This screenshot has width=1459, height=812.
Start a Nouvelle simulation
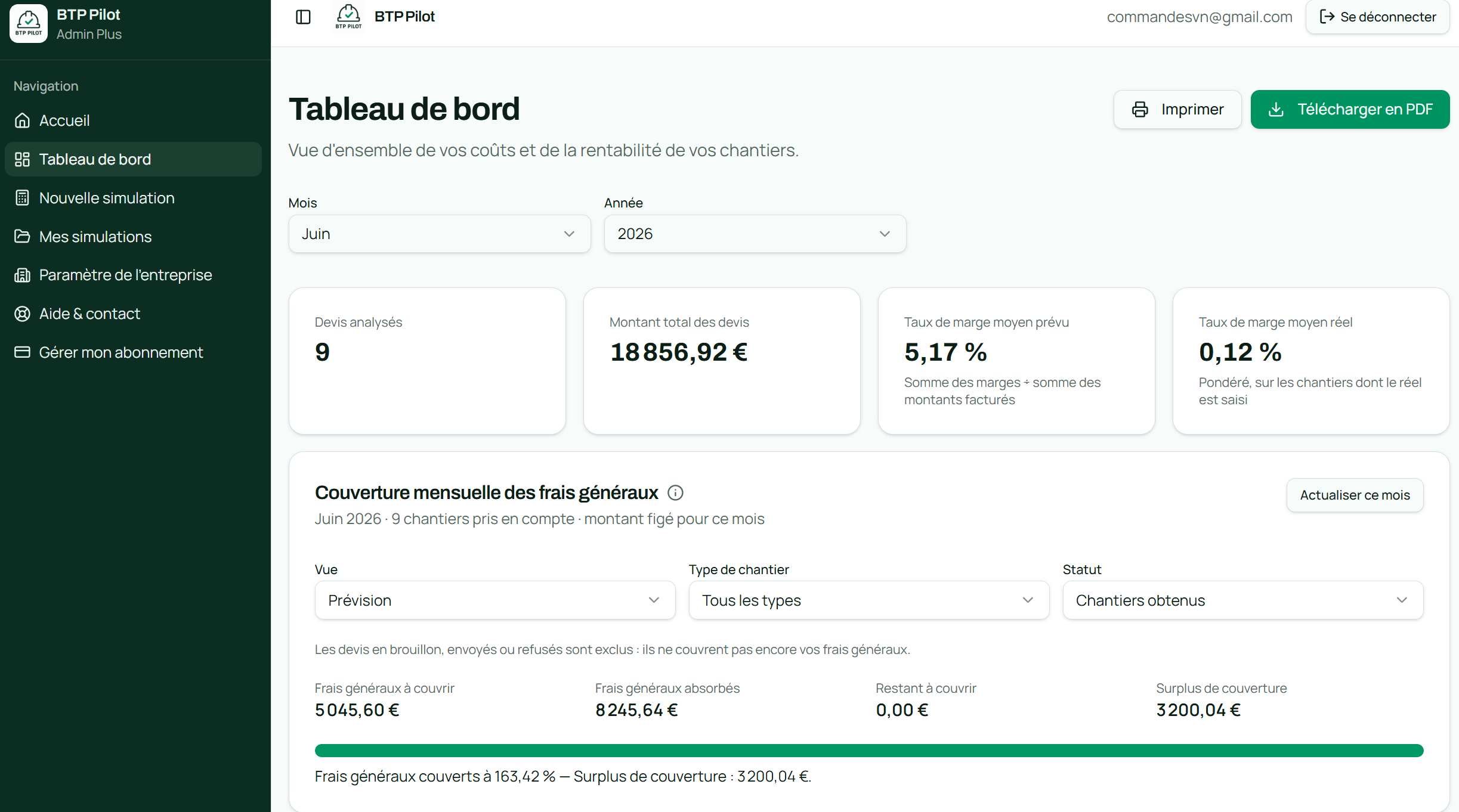pyautogui.click(x=133, y=198)
